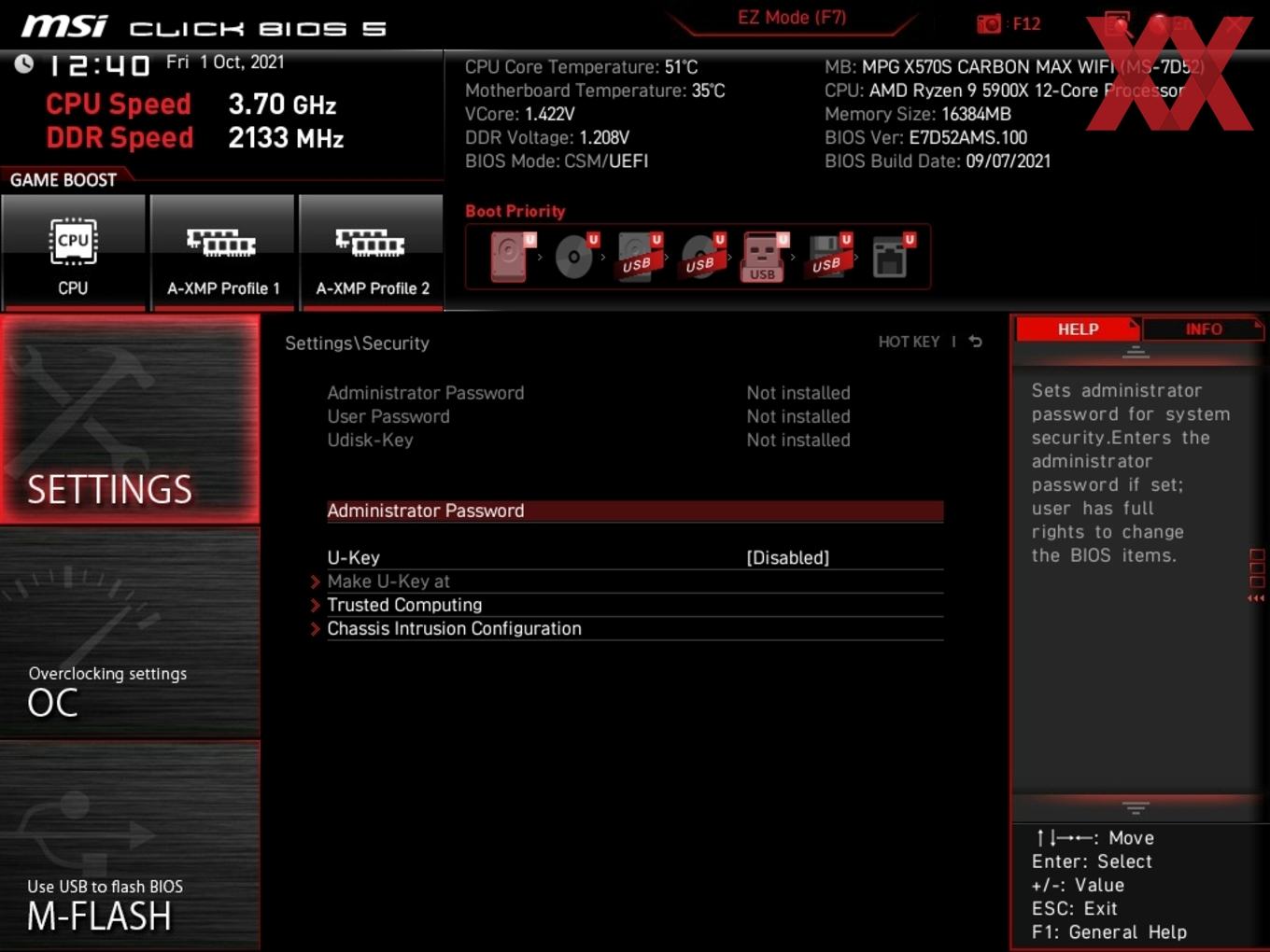Switch to the HELP tab
The height and width of the screenshot is (952, 1270).
click(x=1078, y=329)
